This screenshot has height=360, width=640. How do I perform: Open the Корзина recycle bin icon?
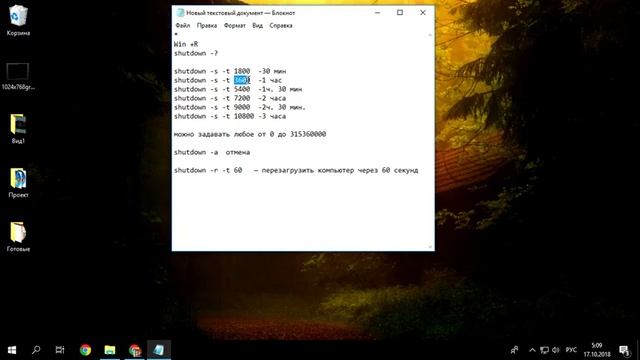pyautogui.click(x=18, y=20)
